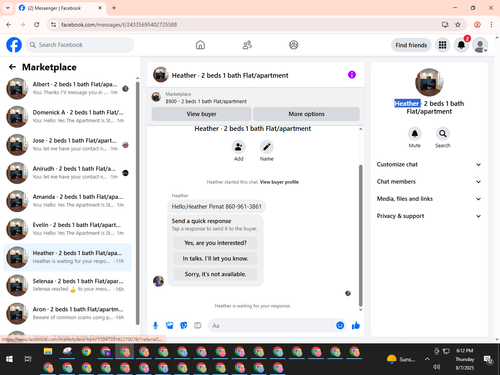Open the notifications bell icon
This screenshot has height=375, width=500.
[461, 45]
